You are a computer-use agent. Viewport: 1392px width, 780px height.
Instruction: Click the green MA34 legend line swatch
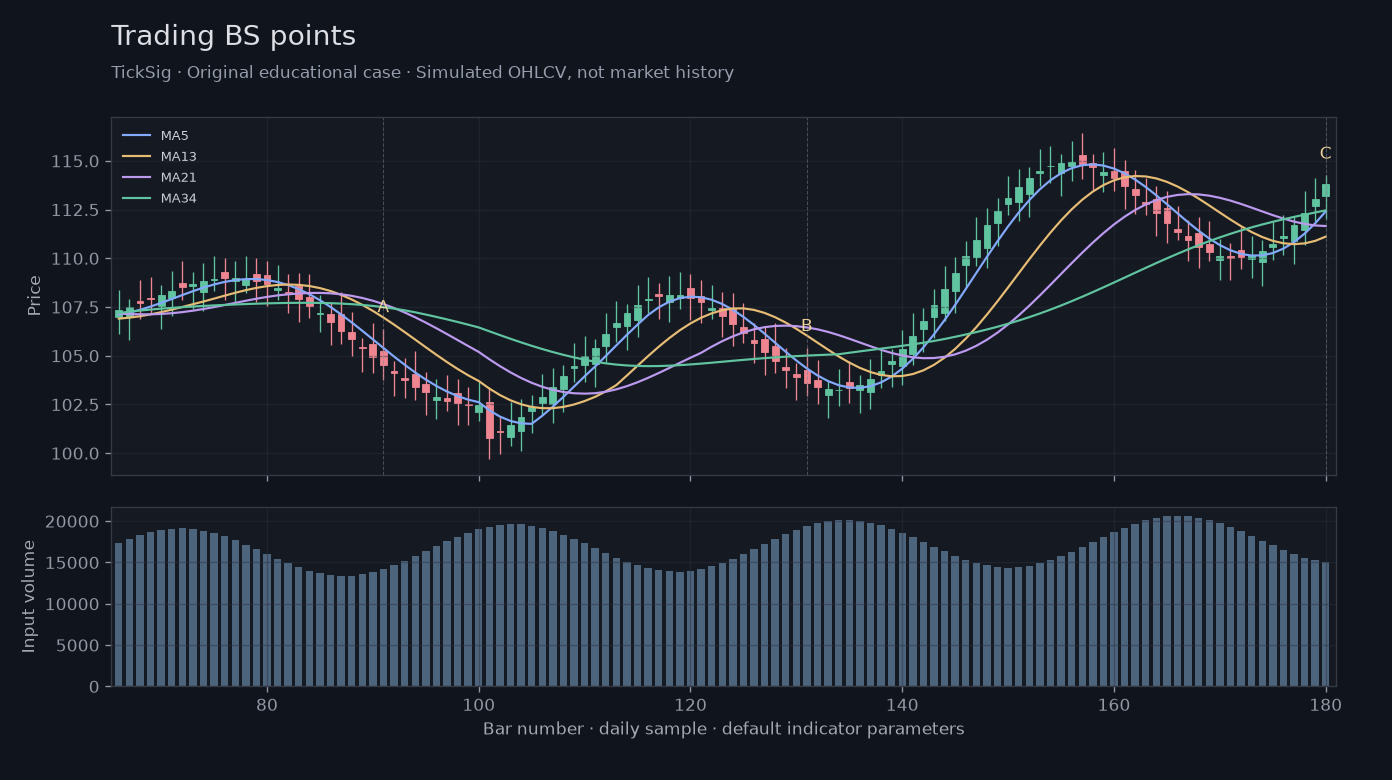coord(136,199)
